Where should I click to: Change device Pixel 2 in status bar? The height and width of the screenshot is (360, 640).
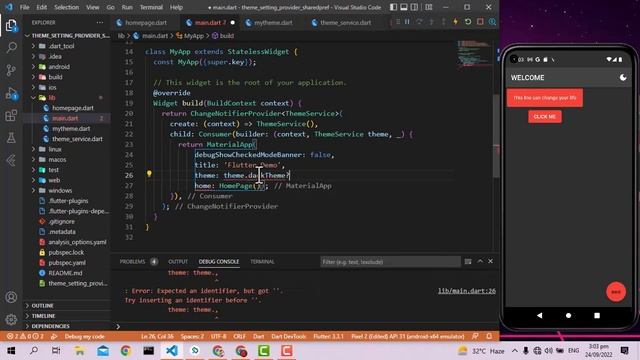point(407,336)
